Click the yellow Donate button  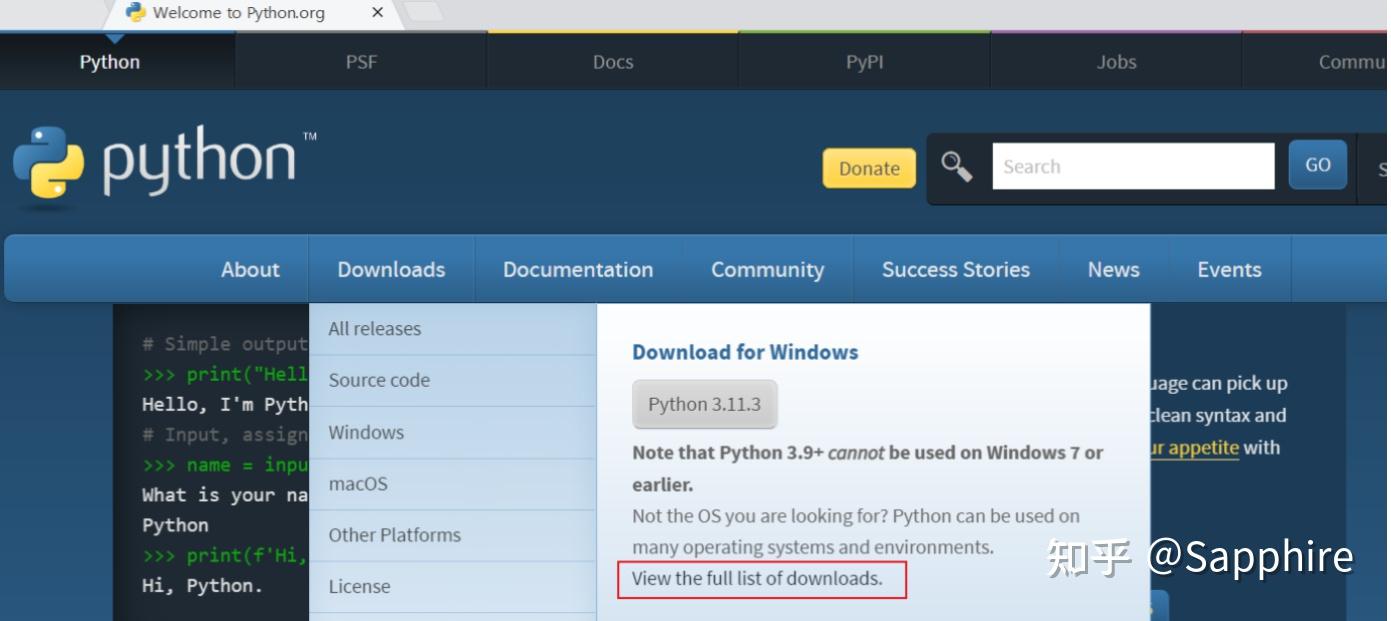pyautogui.click(x=868, y=168)
